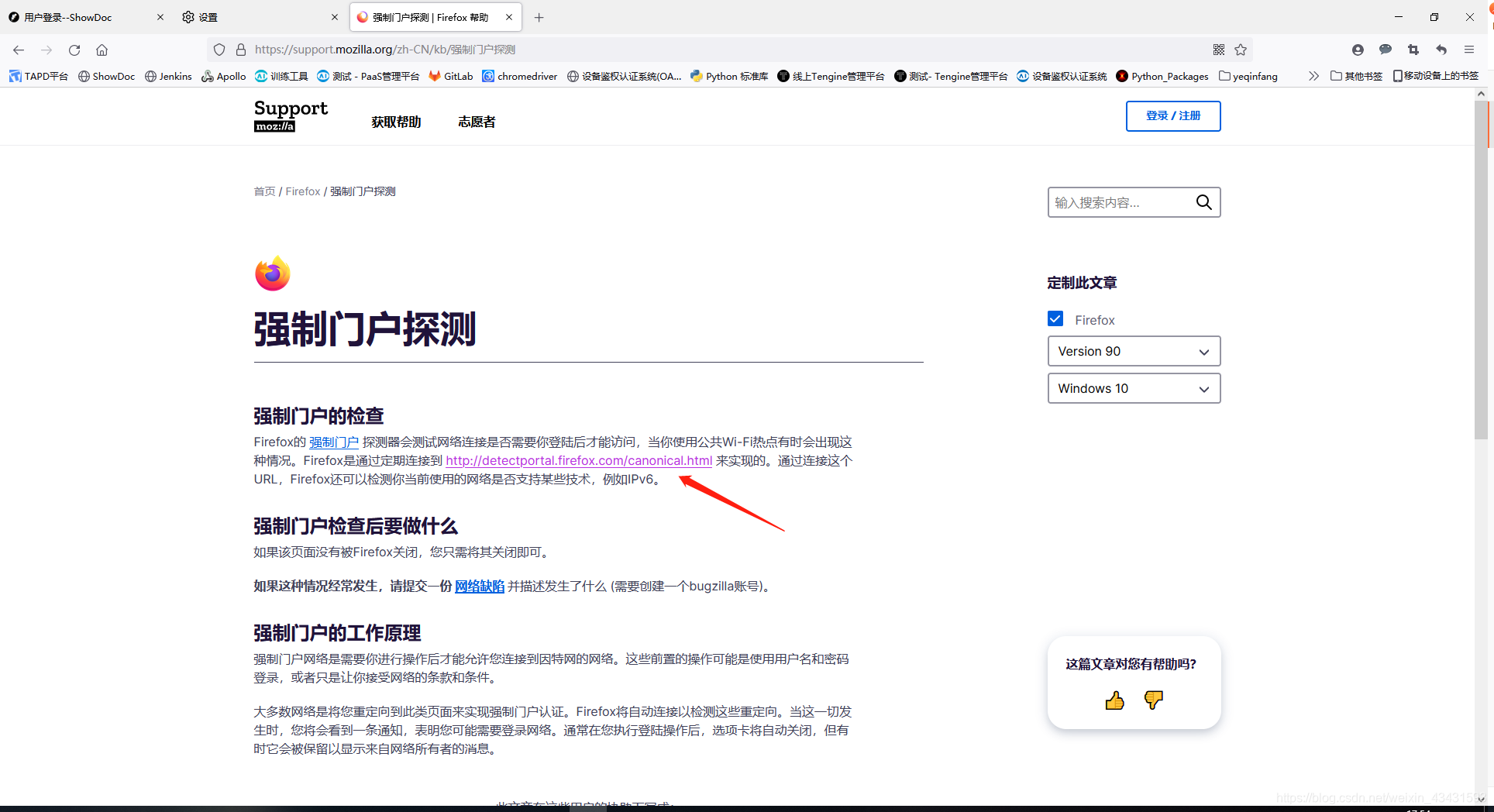Open the 其他书签 bookmark folder
This screenshot has height=812, width=1494.
(1356, 76)
